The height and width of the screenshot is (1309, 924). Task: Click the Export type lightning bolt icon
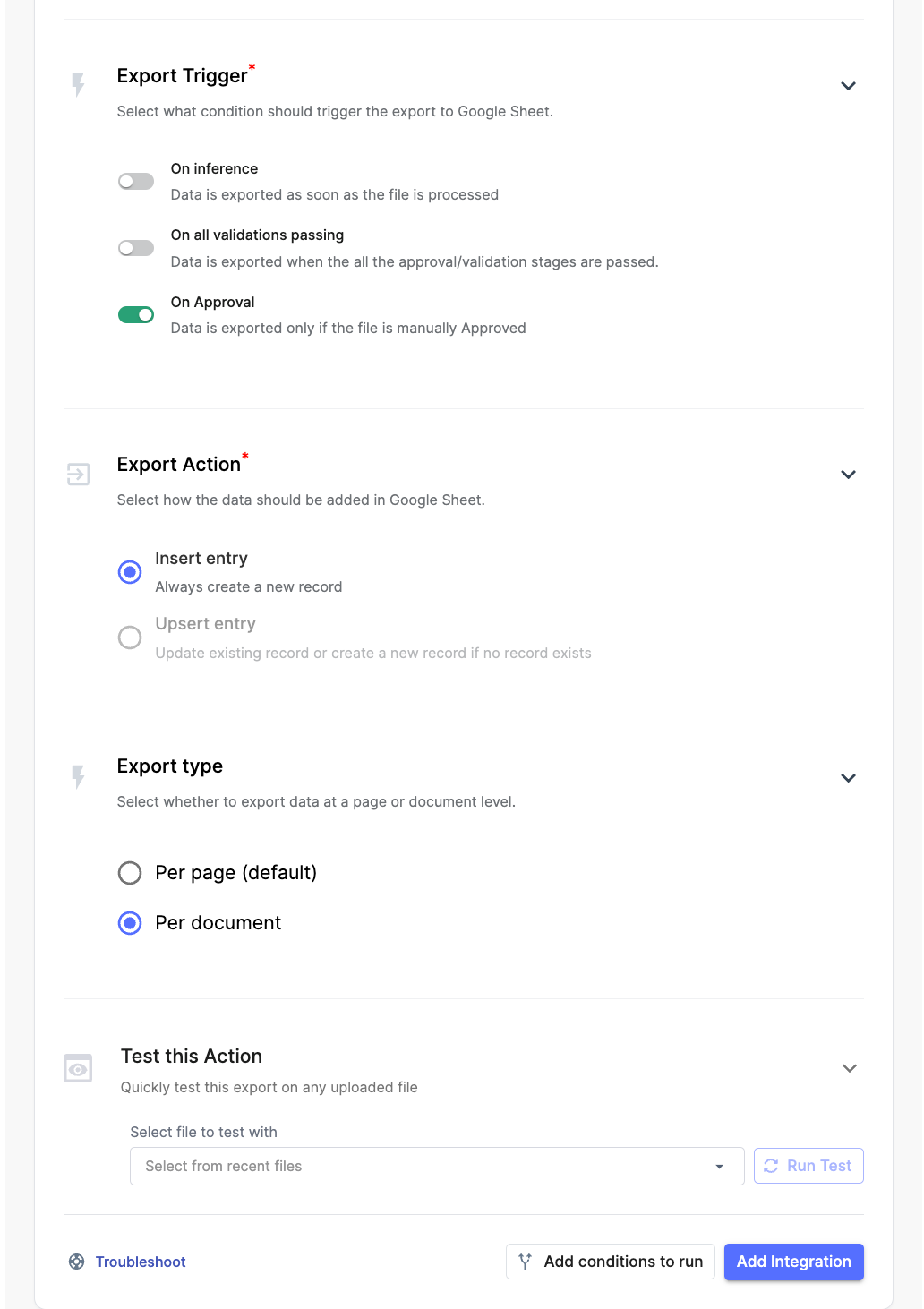pyautogui.click(x=78, y=776)
